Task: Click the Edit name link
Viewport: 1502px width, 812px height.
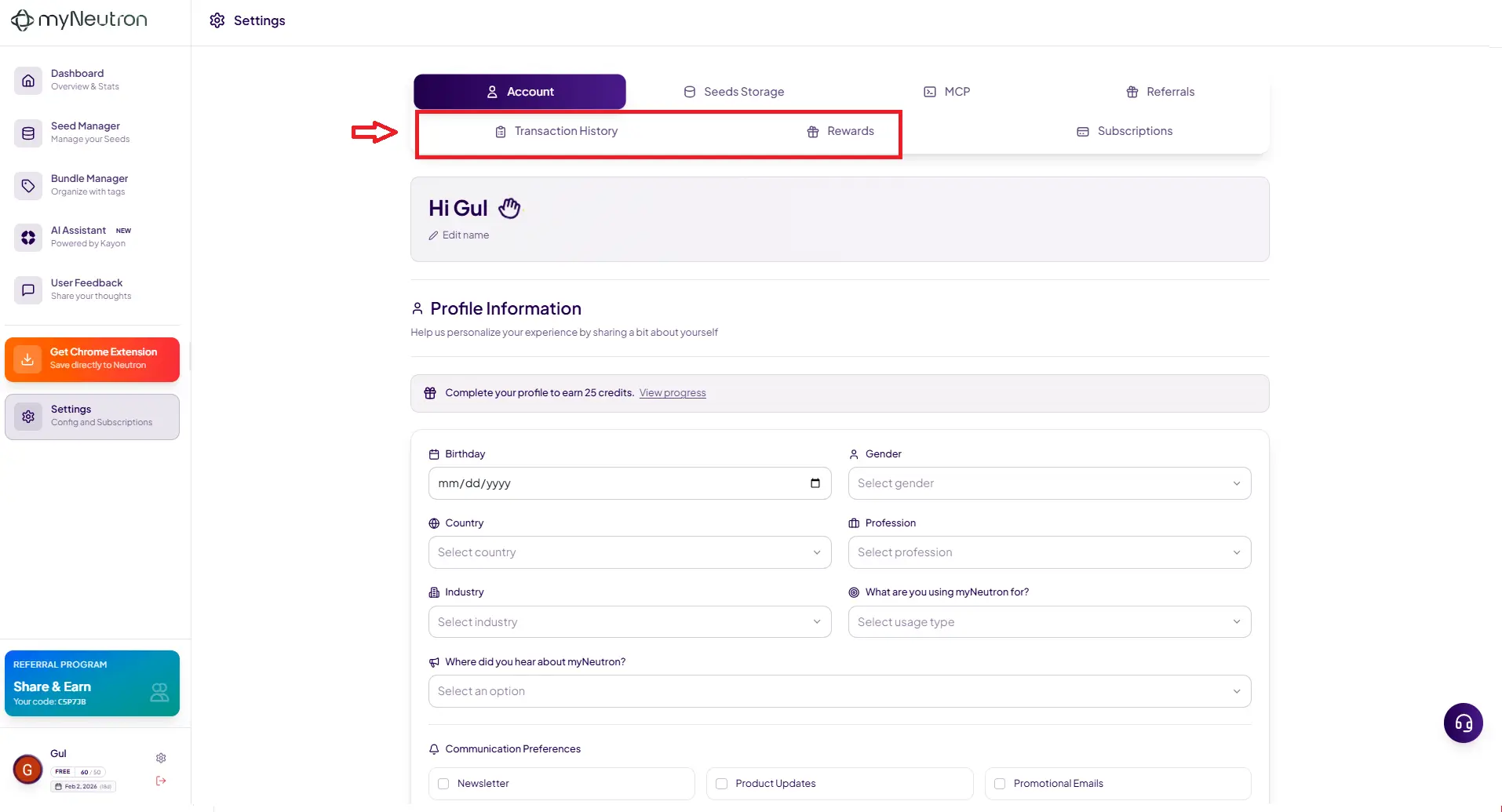Action: point(465,235)
